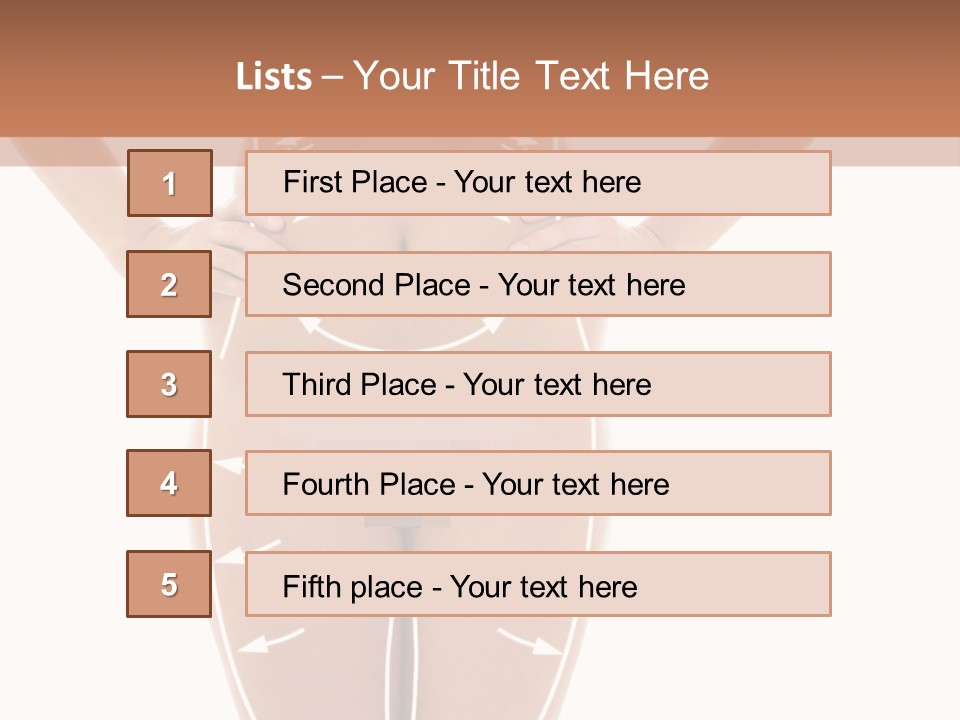Select the 'Your Title Text Here' heading text
960x720 pixels.
point(531,76)
